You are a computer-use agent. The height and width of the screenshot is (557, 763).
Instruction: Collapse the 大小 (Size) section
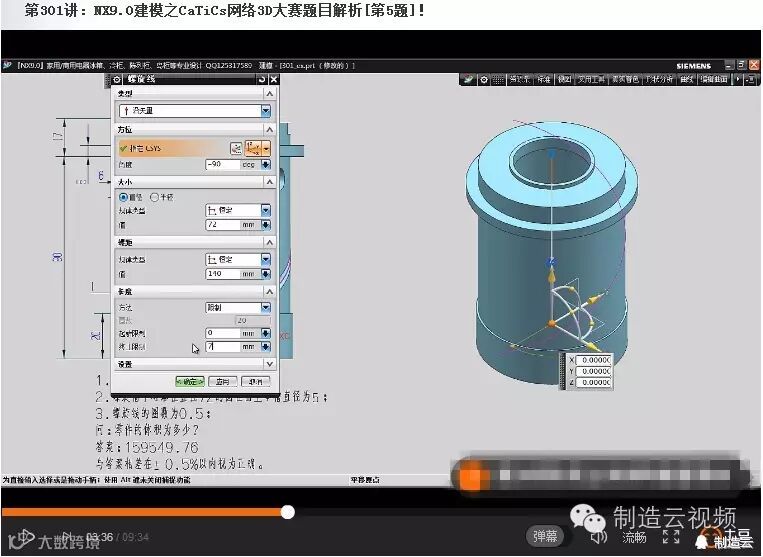pyautogui.click(x=270, y=181)
